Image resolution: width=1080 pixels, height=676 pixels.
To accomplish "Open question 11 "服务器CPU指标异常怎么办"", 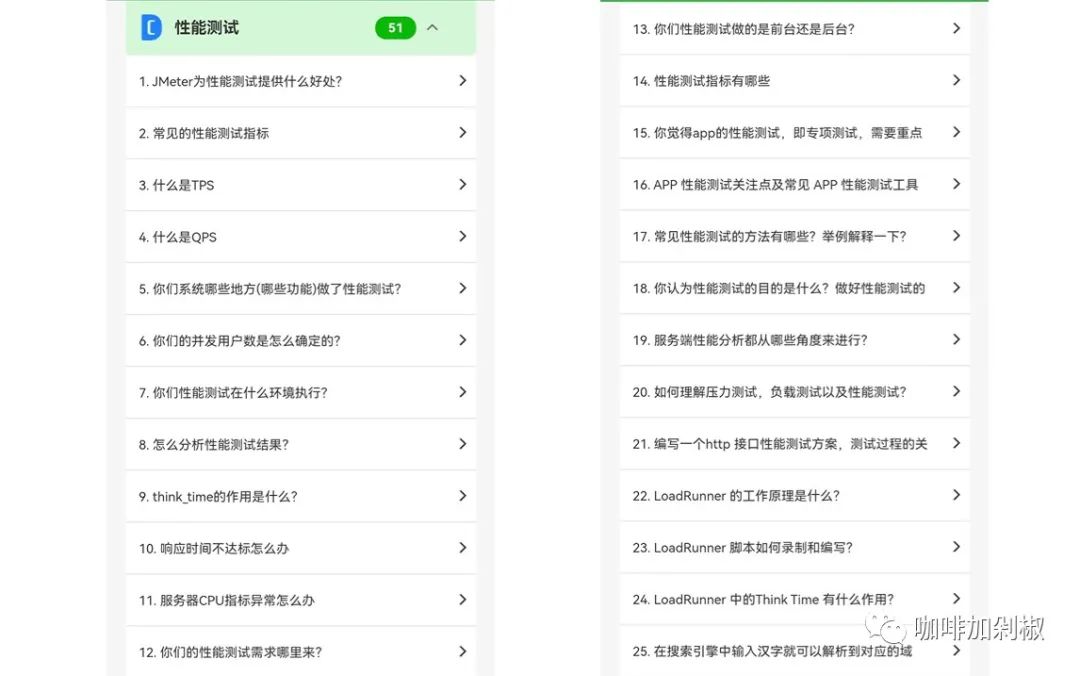I will pyautogui.click(x=301, y=600).
